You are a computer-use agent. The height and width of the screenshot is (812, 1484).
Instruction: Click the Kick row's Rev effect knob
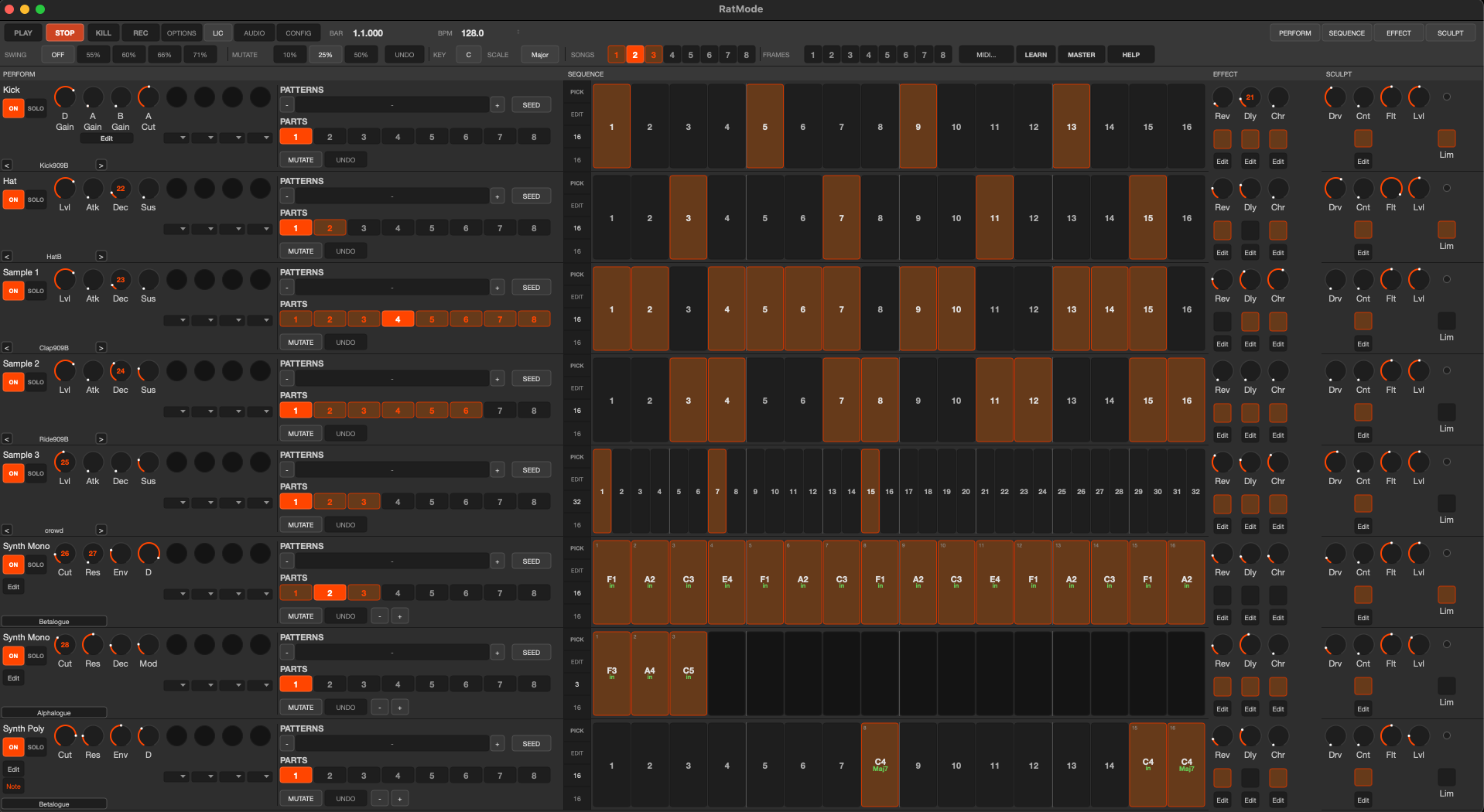1222,97
